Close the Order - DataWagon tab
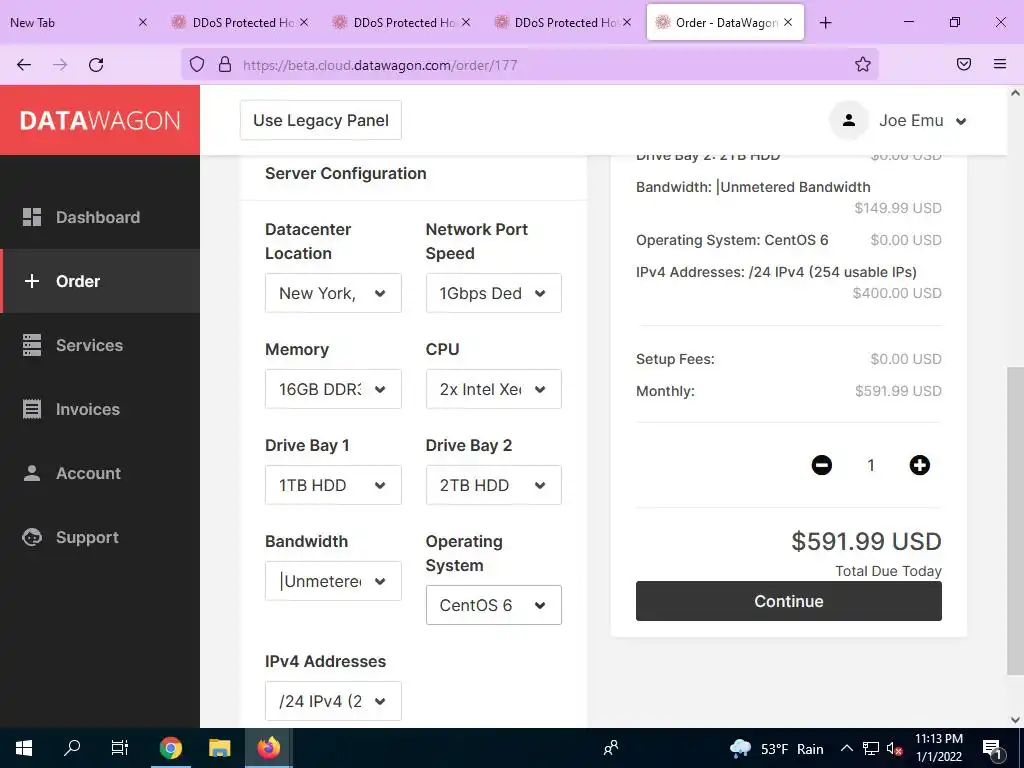This screenshot has height=768, width=1024. [788, 22]
